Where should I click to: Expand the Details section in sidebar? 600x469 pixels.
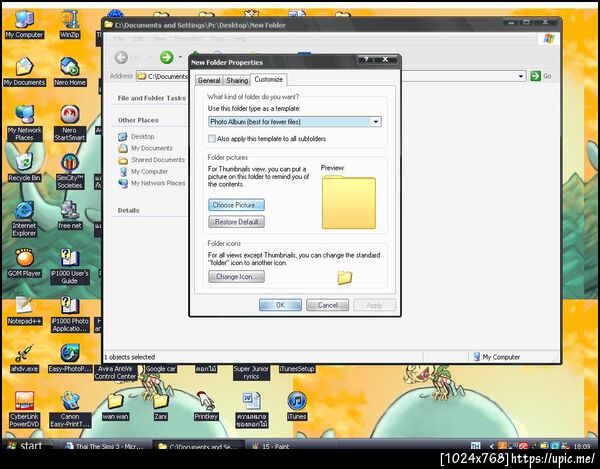(129, 210)
